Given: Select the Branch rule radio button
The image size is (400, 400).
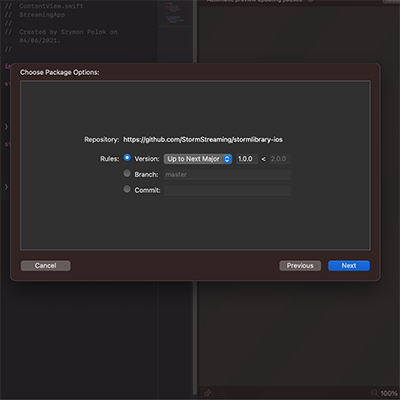Looking at the screenshot, I should tap(127, 173).
